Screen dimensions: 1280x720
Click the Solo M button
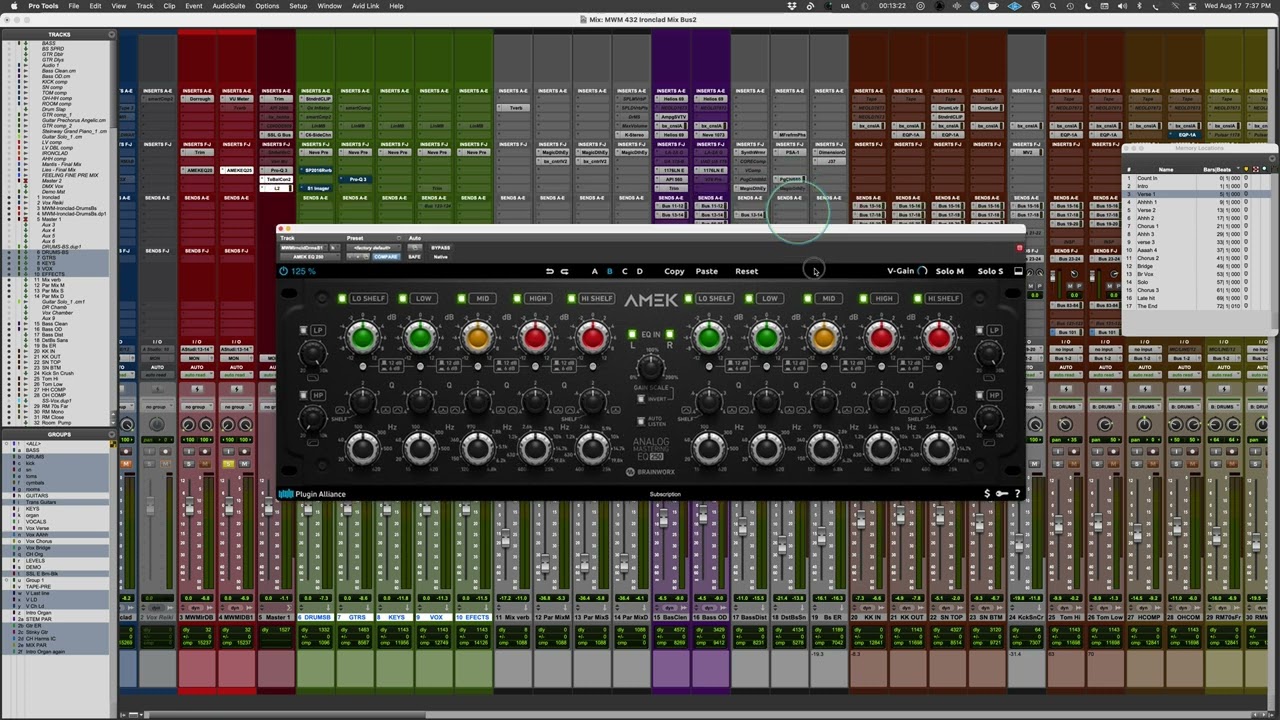950,271
